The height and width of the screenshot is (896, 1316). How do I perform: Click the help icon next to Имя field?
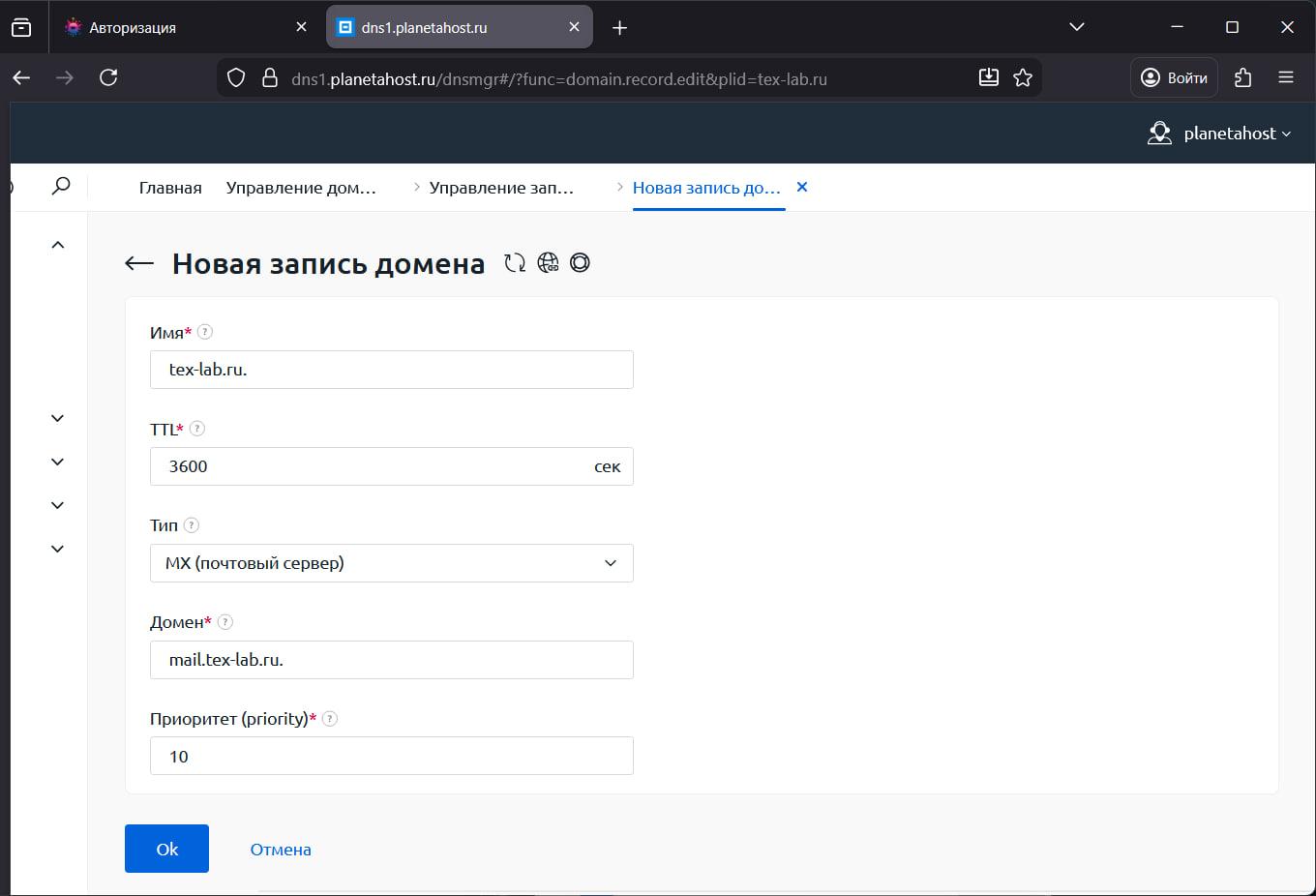pos(205,332)
